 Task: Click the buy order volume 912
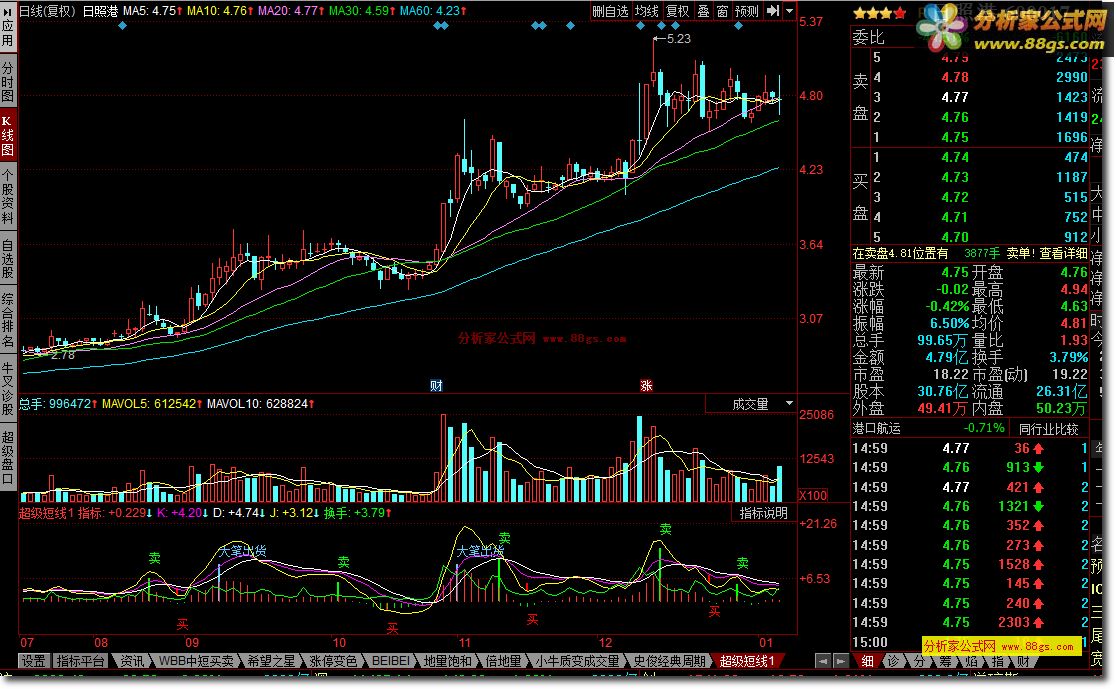(1075, 236)
